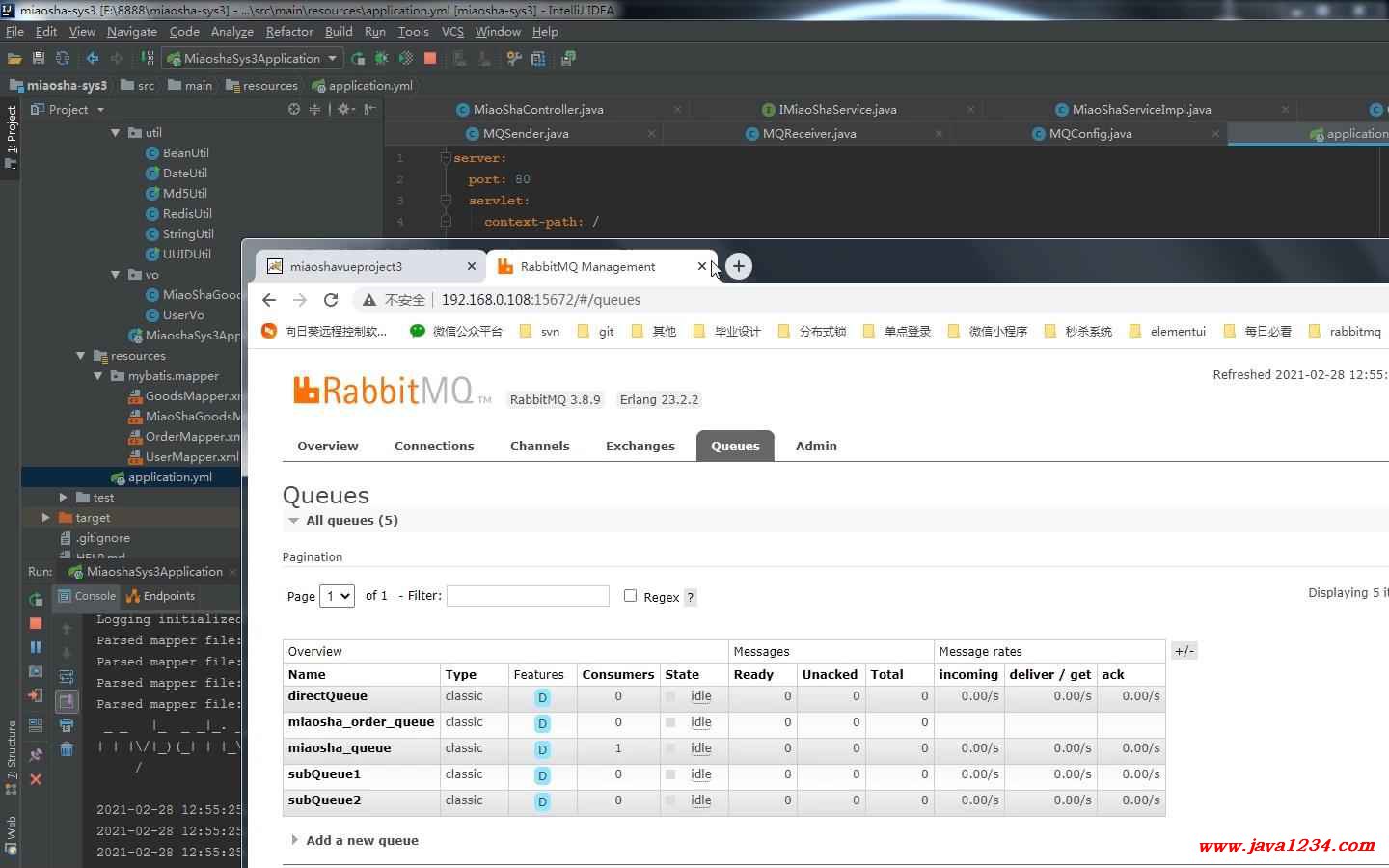Hide the Project panel with the hide icon

[x=369, y=110]
